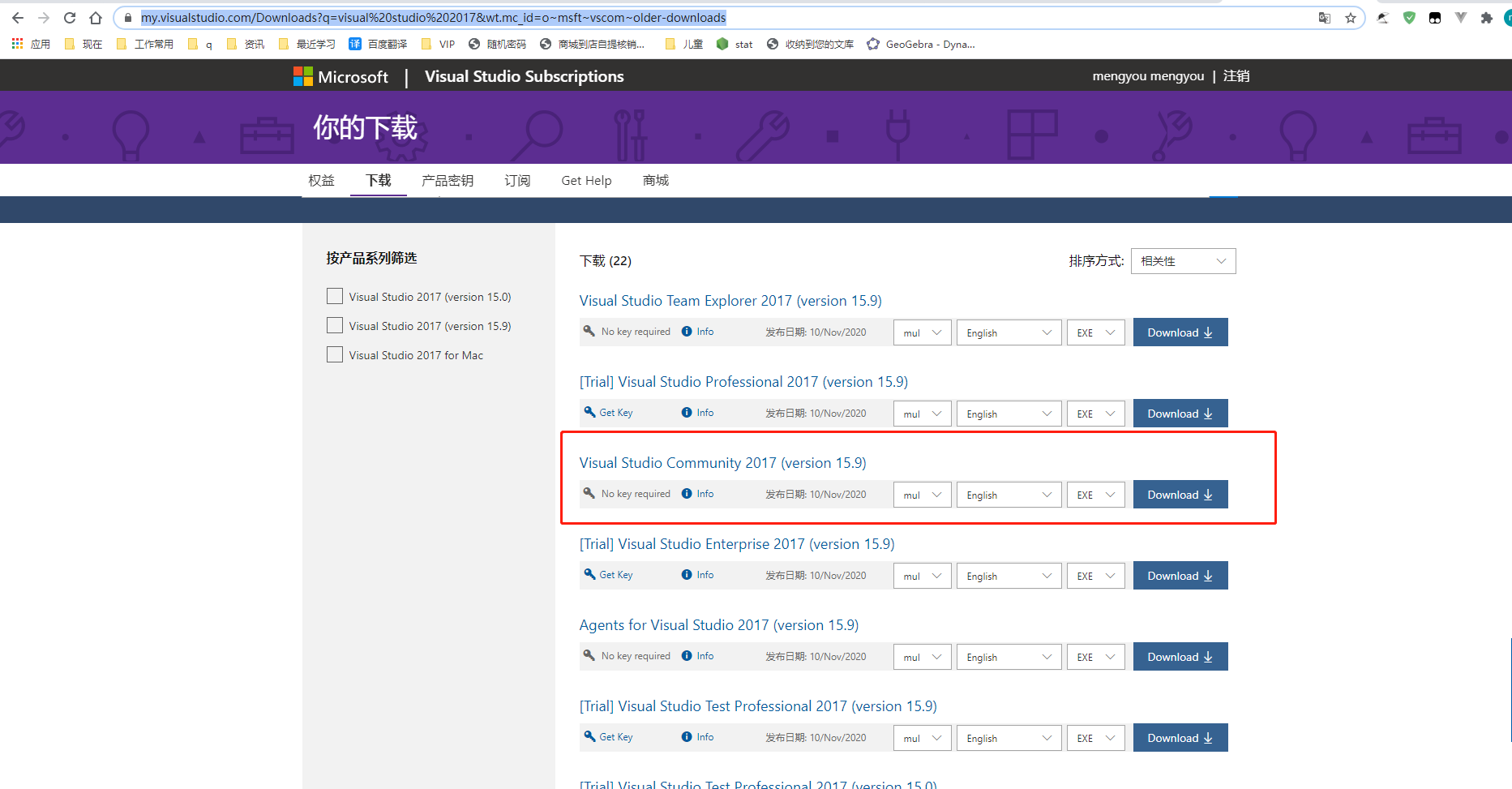This screenshot has height=789, width=1512.
Task: Check the Visual Studio 2017 (version 15.9) filter
Action: pyautogui.click(x=334, y=325)
